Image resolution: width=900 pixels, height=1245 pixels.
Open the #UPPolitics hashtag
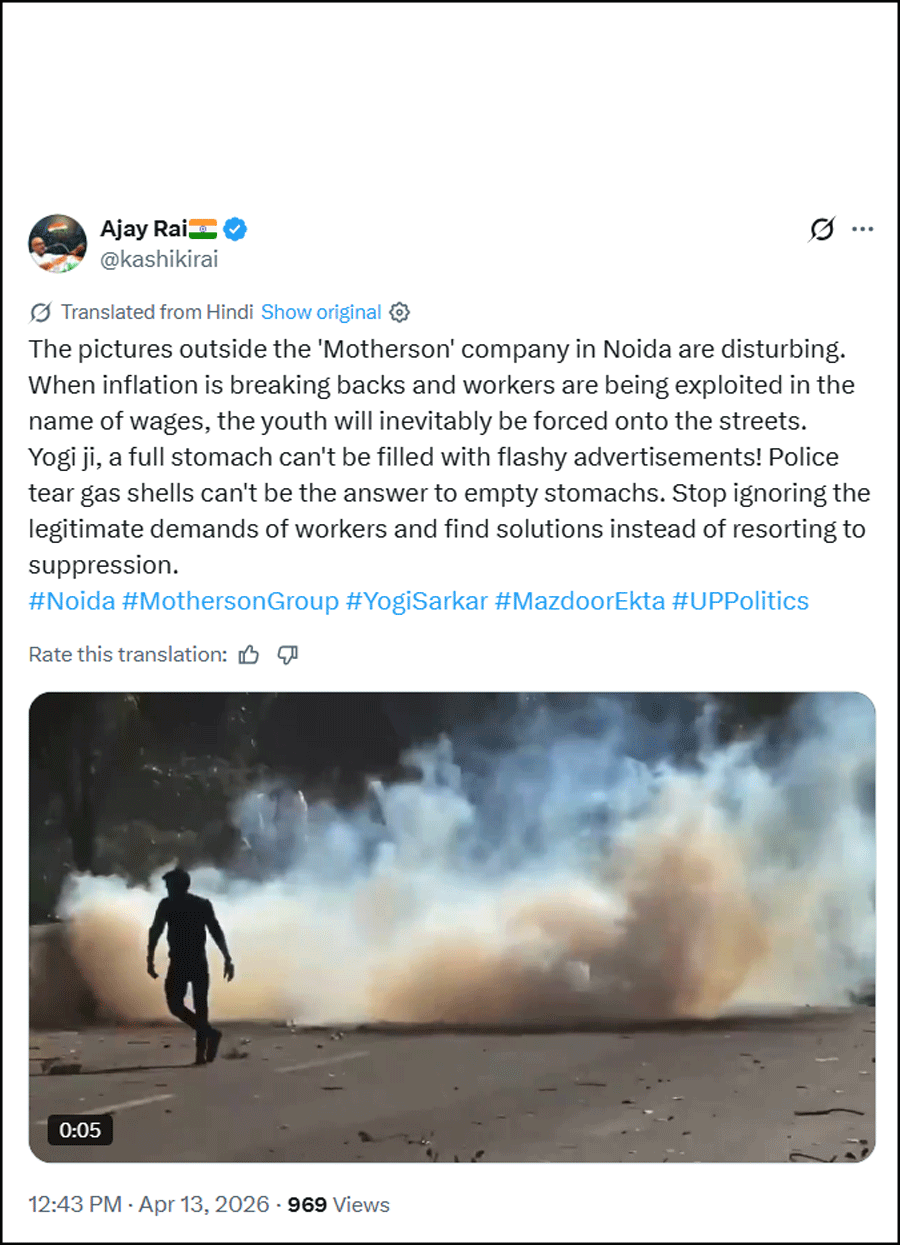click(x=740, y=601)
